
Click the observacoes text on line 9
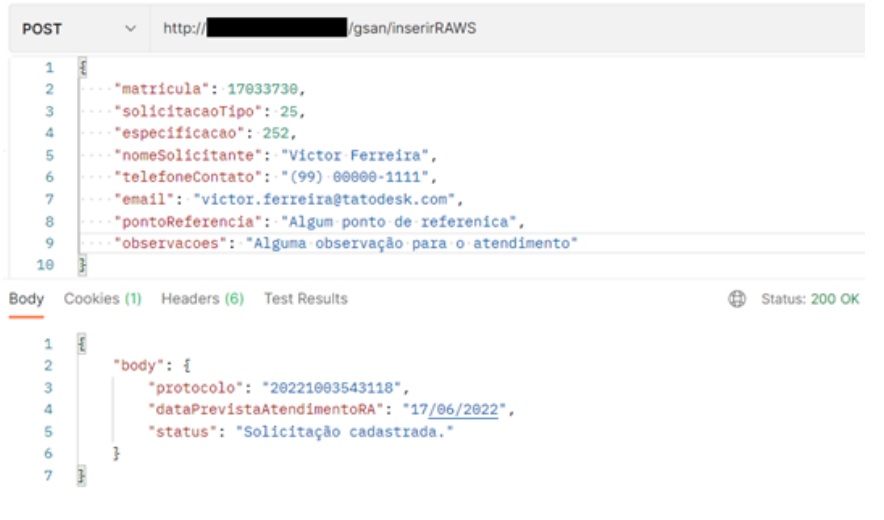pos(411,243)
